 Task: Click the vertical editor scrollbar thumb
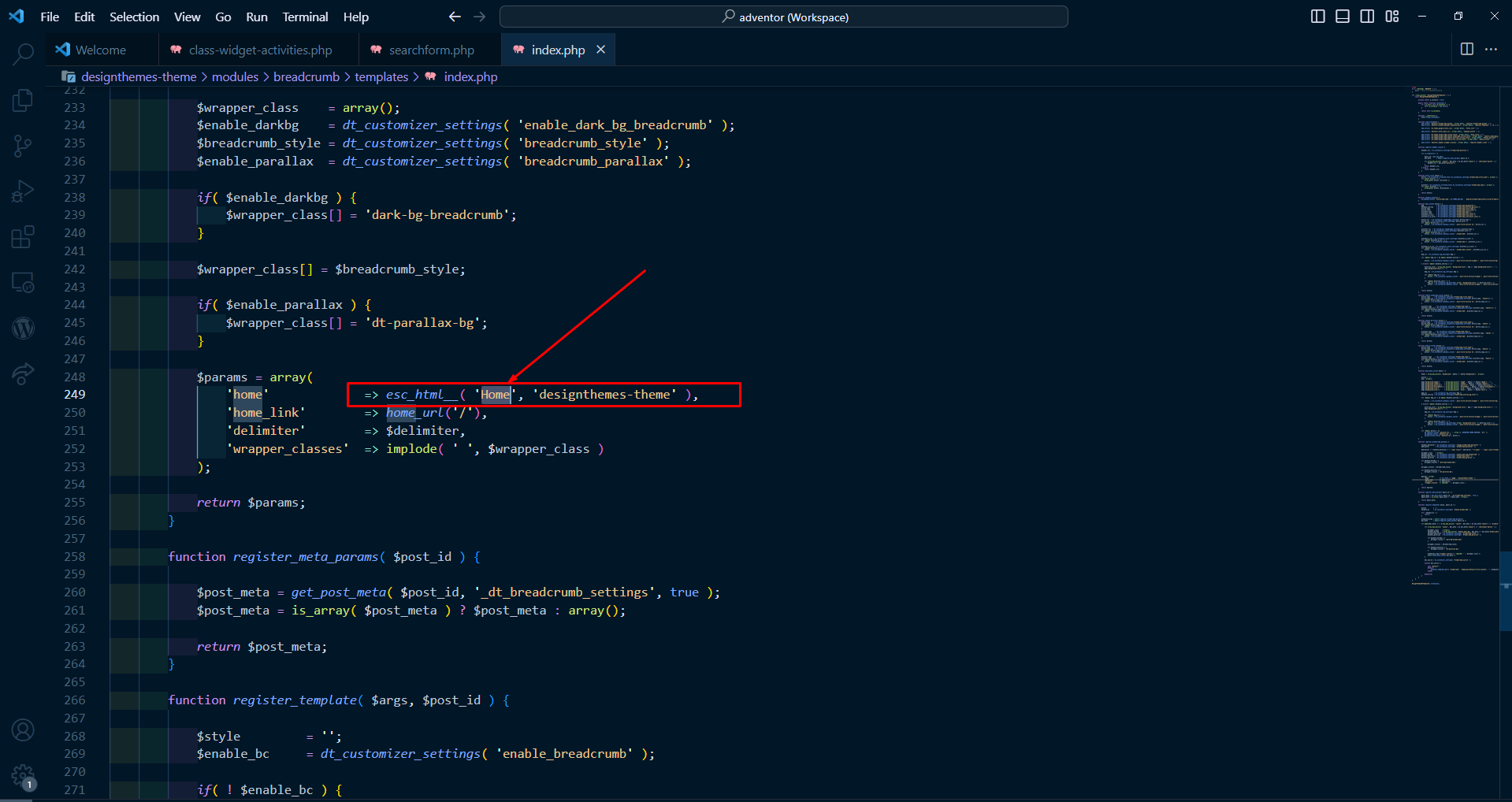[1506, 591]
